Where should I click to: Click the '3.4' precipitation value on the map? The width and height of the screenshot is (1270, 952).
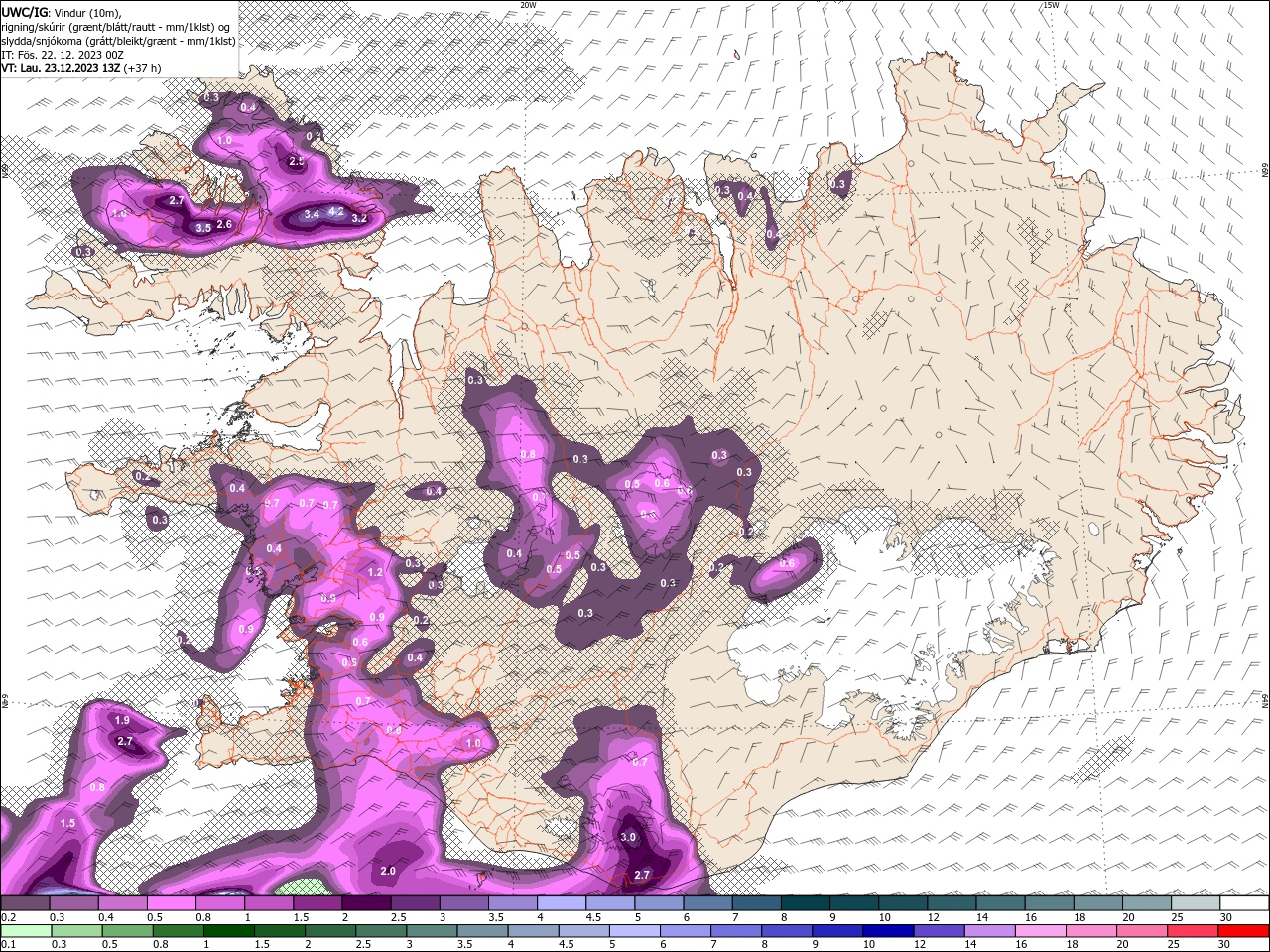tap(312, 214)
